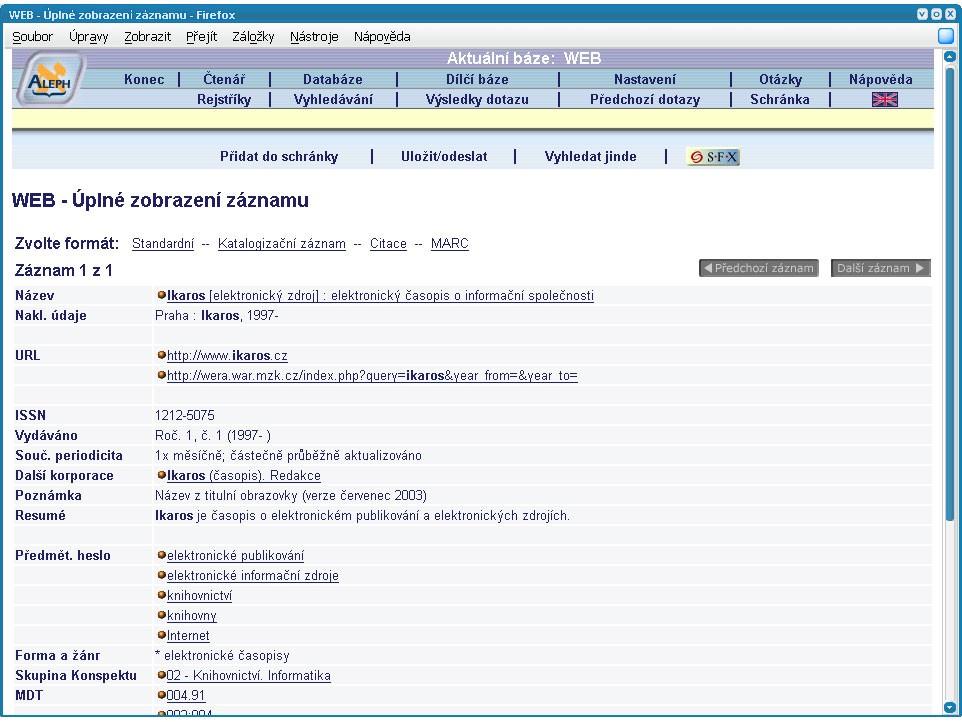Click the Předchozí záznam button
This screenshot has width=962, height=722.
point(759,268)
